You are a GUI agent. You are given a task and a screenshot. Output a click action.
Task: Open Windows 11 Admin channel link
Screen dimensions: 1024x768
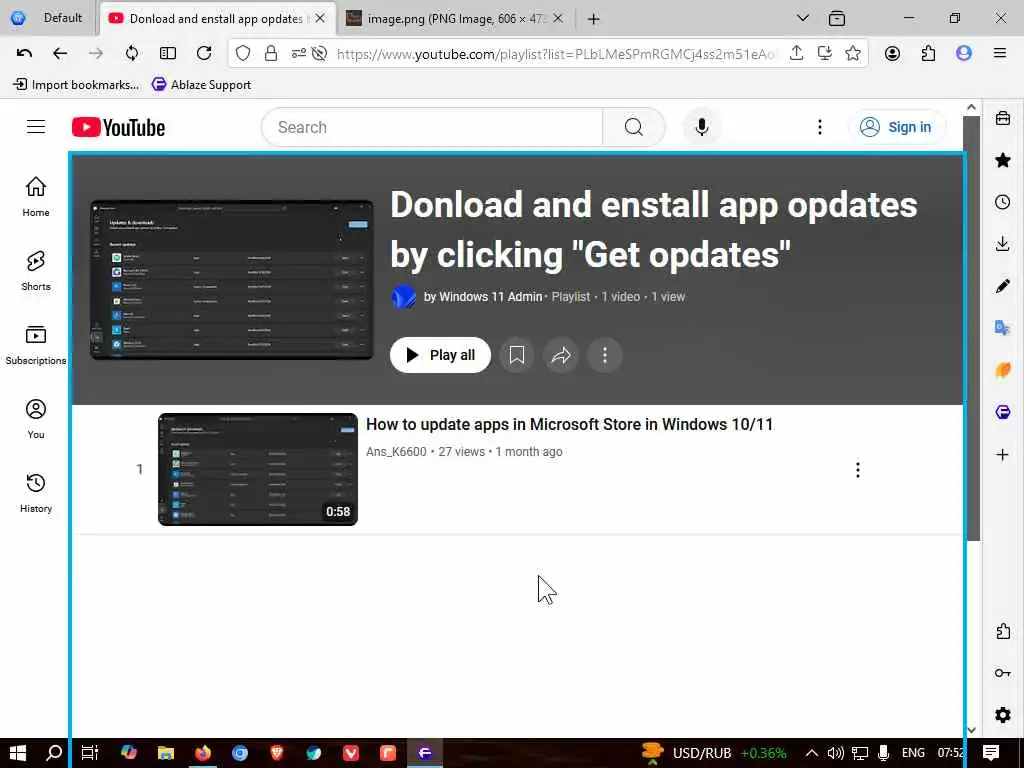(x=483, y=296)
